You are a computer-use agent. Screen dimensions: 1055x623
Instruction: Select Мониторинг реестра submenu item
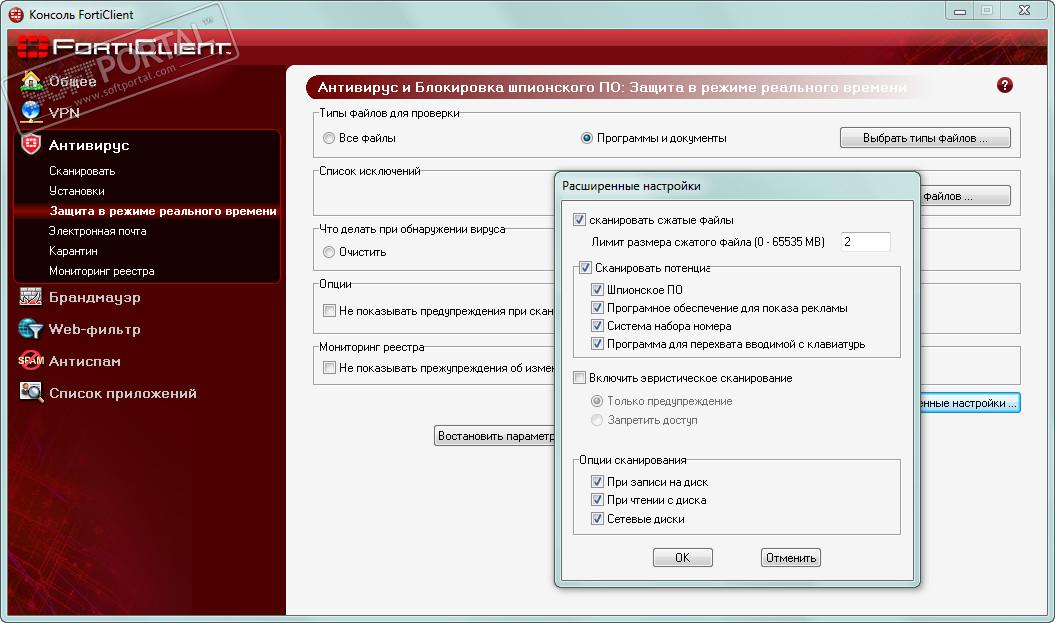102,271
